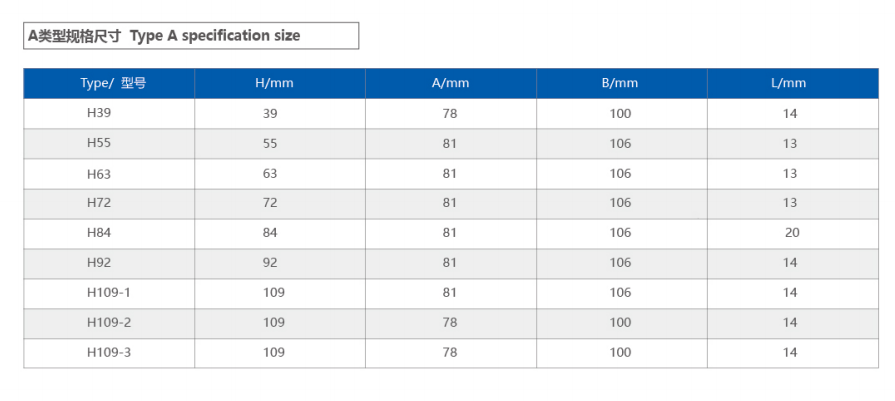This screenshot has width=895, height=401.
Task: Select the A/mm value 78 in H39 row
Action: tap(449, 113)
